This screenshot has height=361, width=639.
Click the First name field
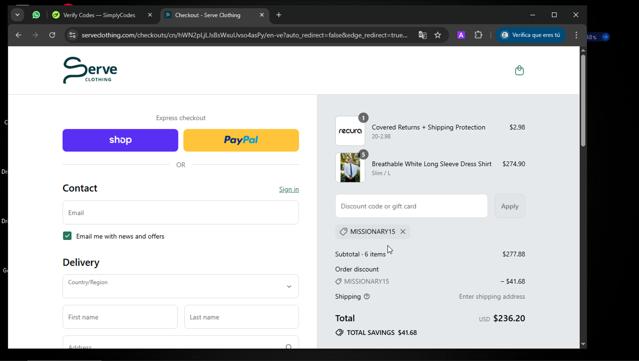tap(120, 317)
